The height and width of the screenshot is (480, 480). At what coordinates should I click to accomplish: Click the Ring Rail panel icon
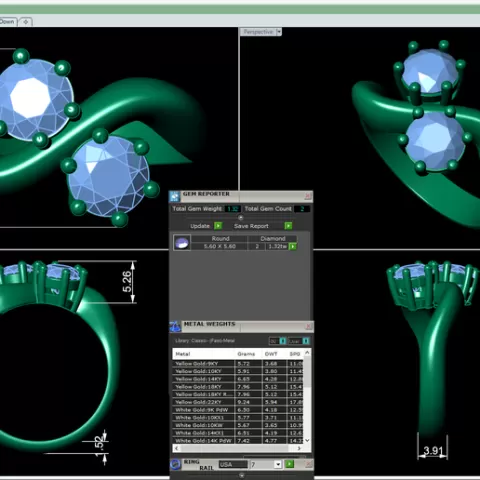pyautogui.click(x=175, y=464)
